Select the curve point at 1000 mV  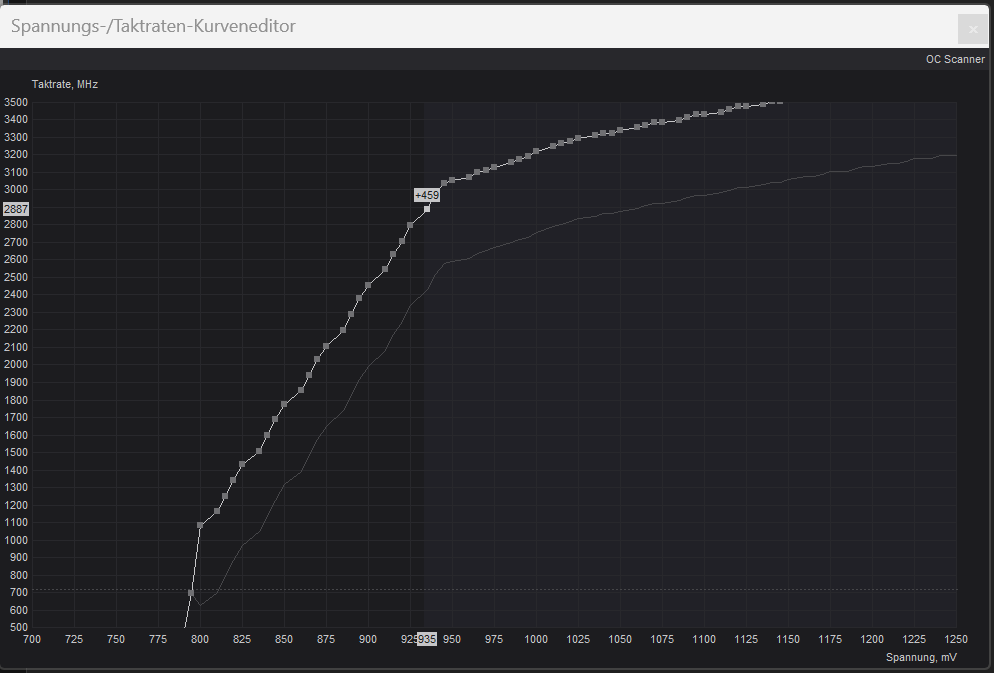pyautogui.click(x=536, y=151)
